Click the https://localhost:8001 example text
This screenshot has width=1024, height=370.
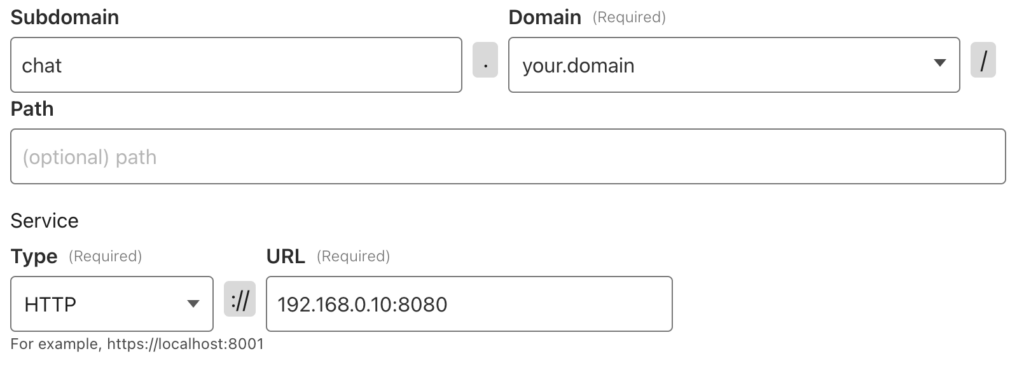185,344
